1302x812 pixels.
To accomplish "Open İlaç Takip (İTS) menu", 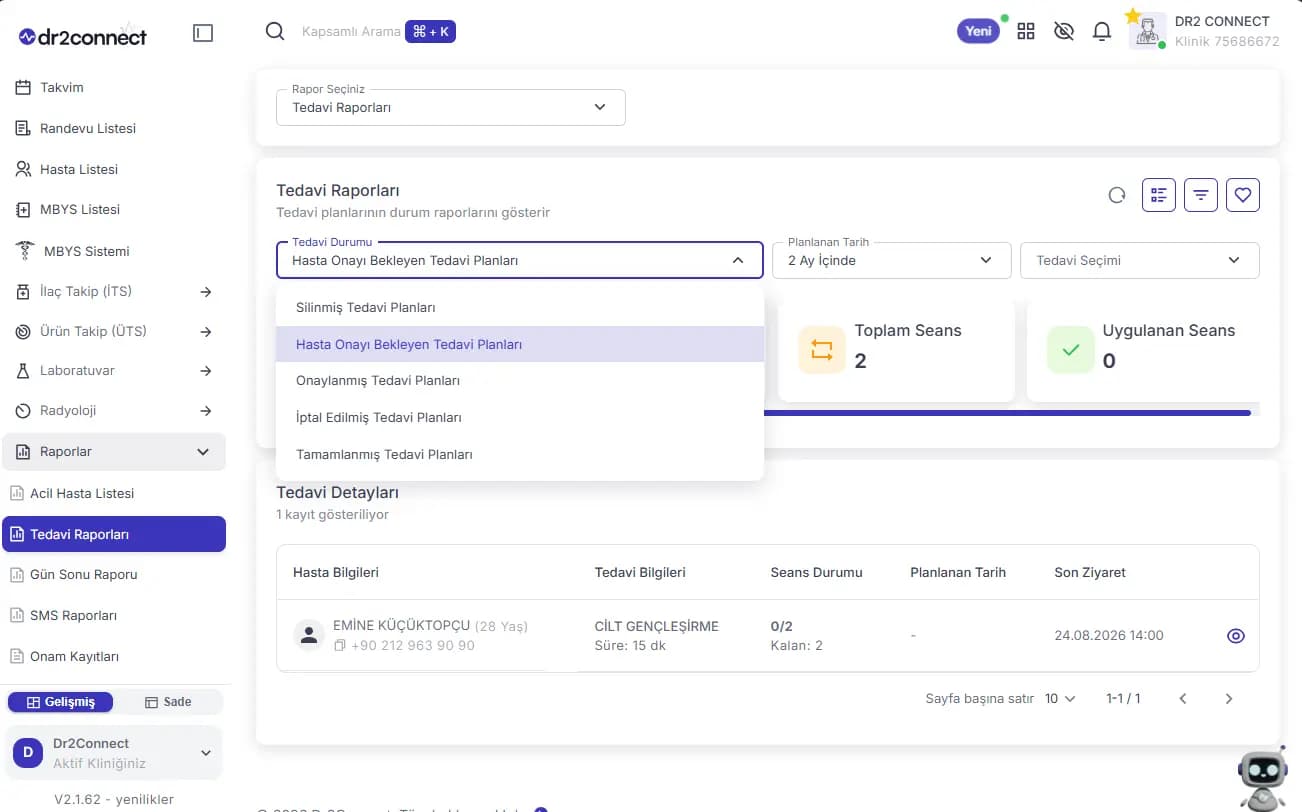I will pyautogui.click(x=114, y=292).
